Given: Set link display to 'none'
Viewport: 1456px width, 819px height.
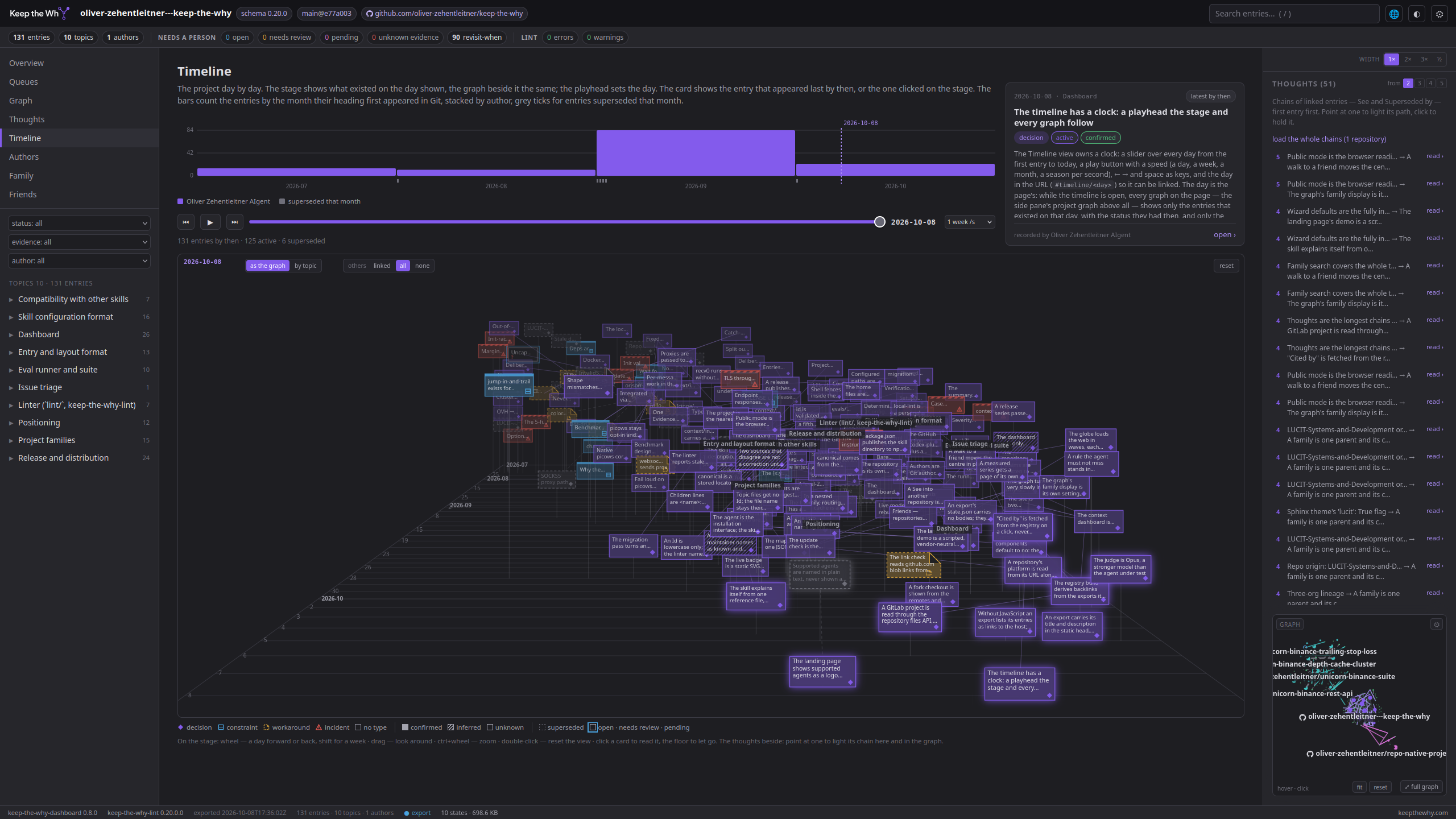Looking at the screenshot, I should (x=422, y=266).
